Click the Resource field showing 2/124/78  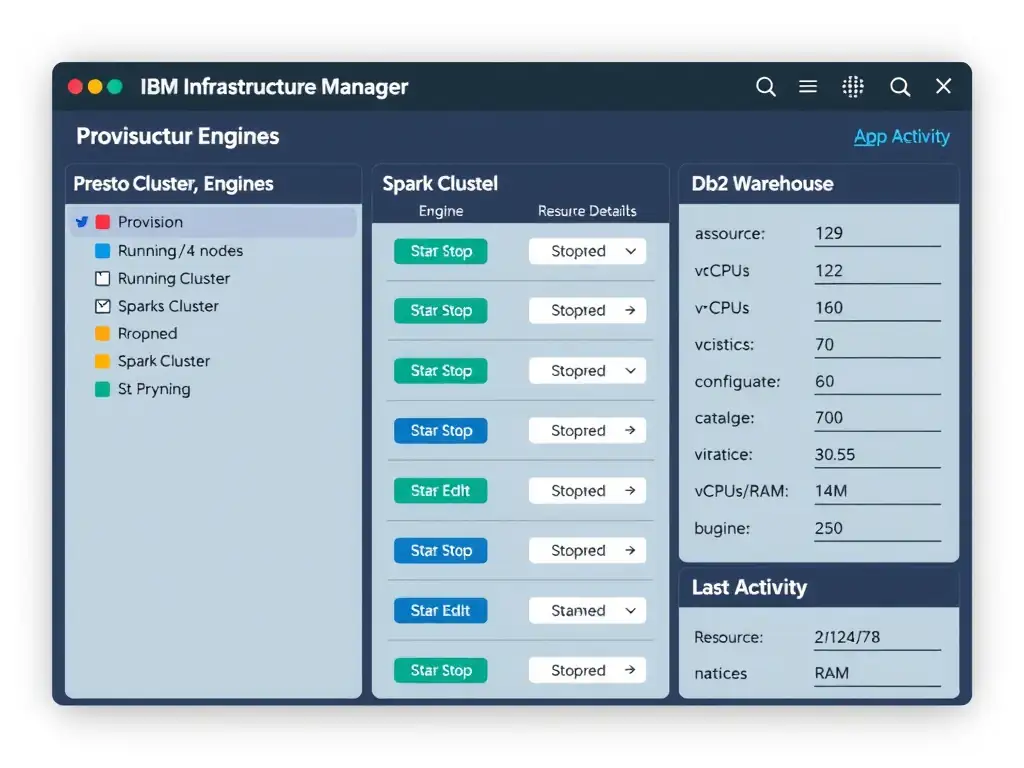pos(877,637)
